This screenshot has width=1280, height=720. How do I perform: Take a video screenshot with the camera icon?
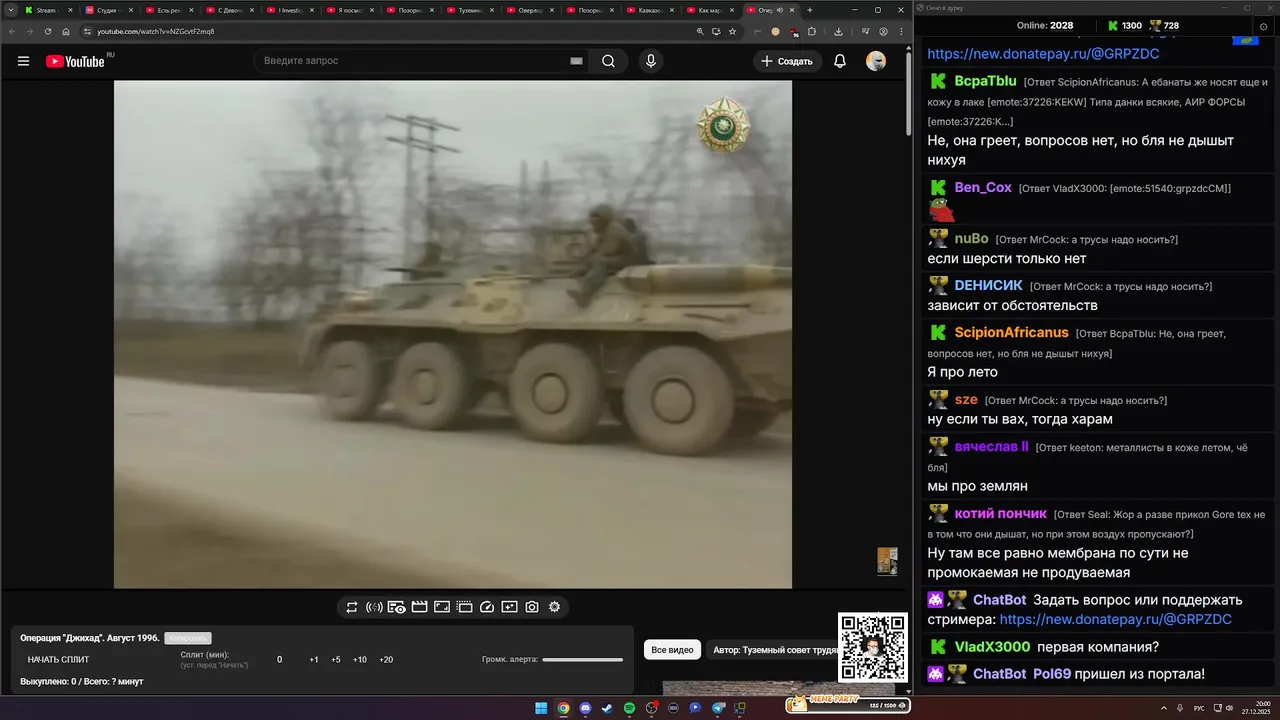click(x=532, y=607)
